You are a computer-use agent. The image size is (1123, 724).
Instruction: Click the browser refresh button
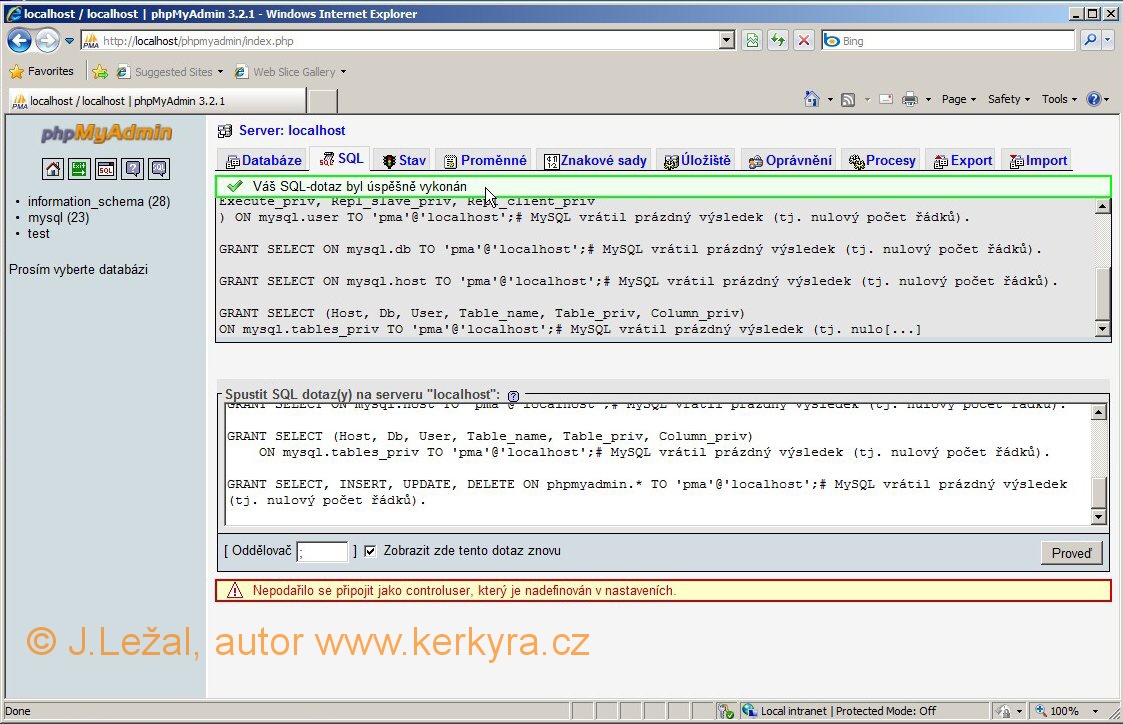[777, 41]
